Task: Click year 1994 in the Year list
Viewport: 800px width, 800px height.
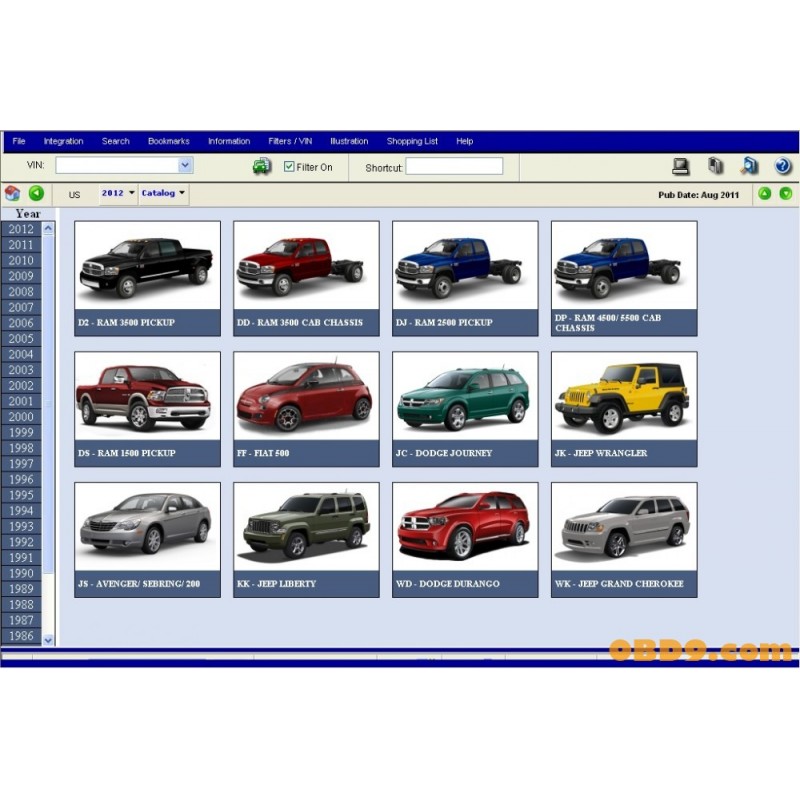Action: pos(21,511)
